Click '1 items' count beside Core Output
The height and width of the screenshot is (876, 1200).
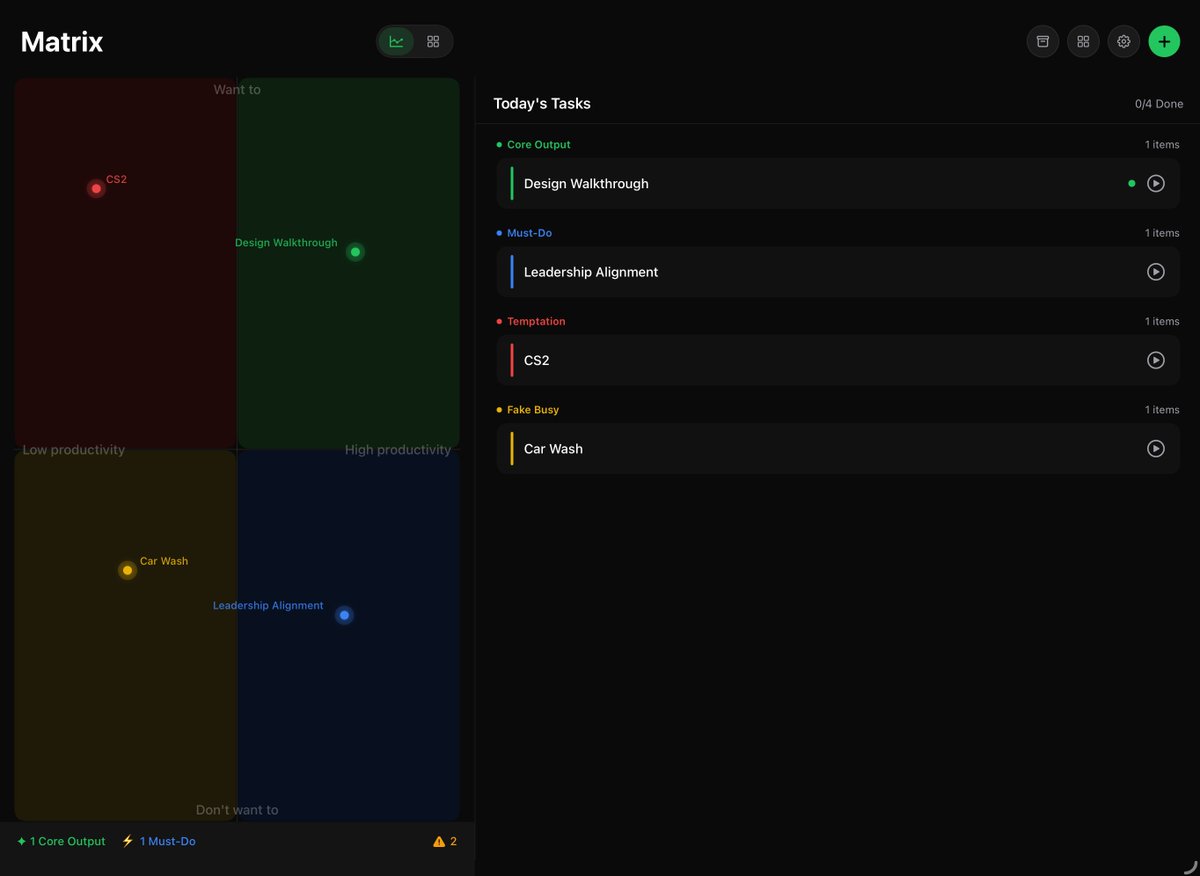click(x=1162, y=145)
